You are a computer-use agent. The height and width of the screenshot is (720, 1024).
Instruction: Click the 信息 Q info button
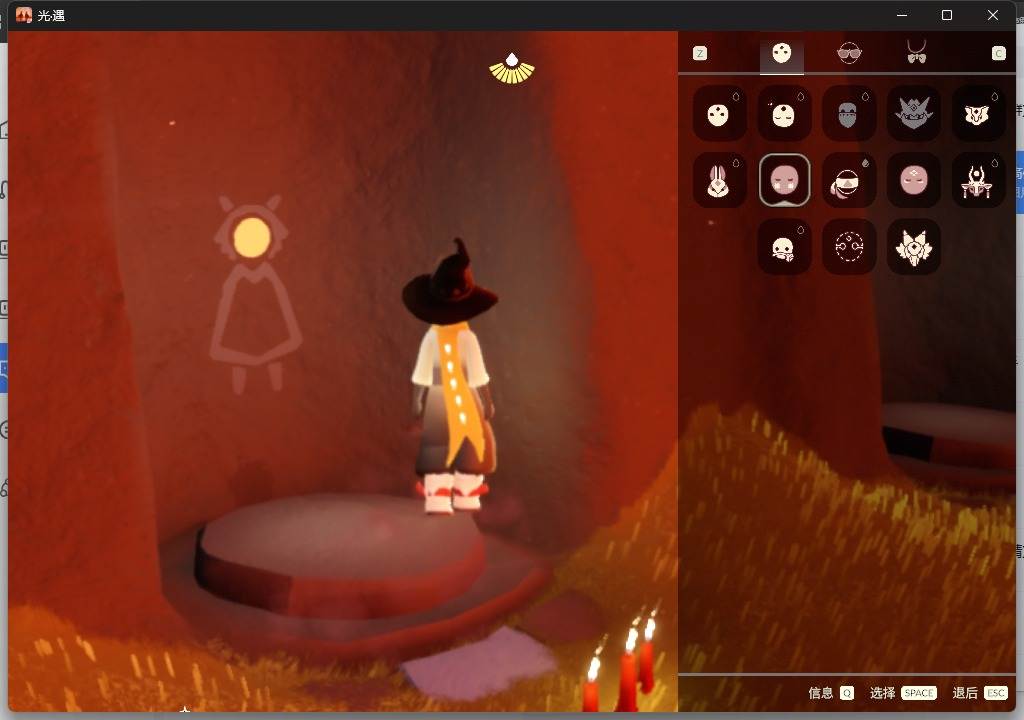[x=831, y=693]
